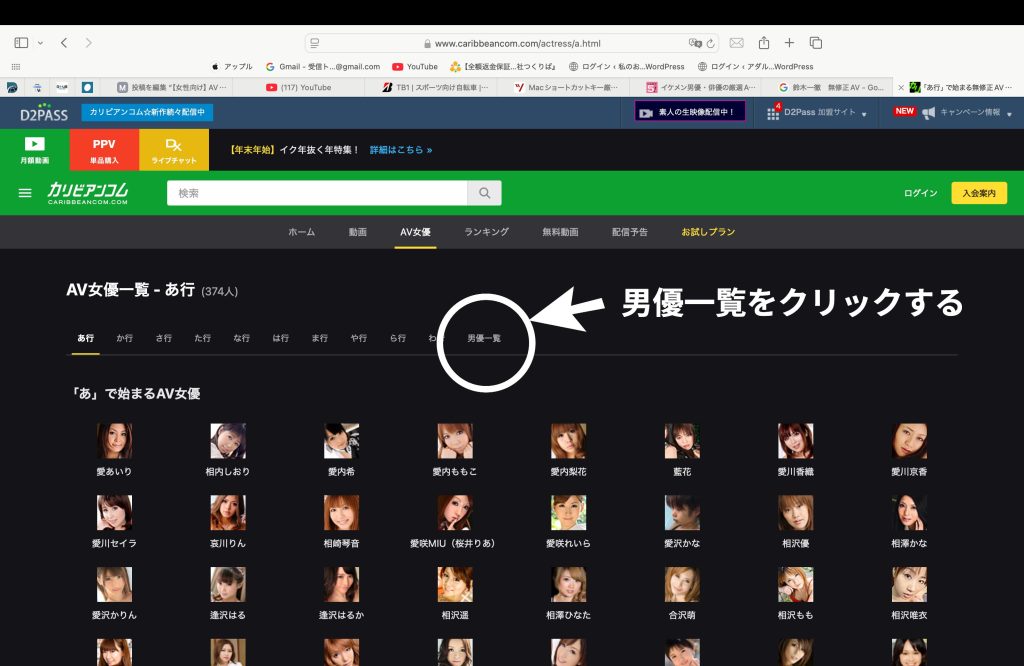This screenshot has height=666, width=1024.
Task: Open a new tab with the plus icon
Action: (790, 43)
